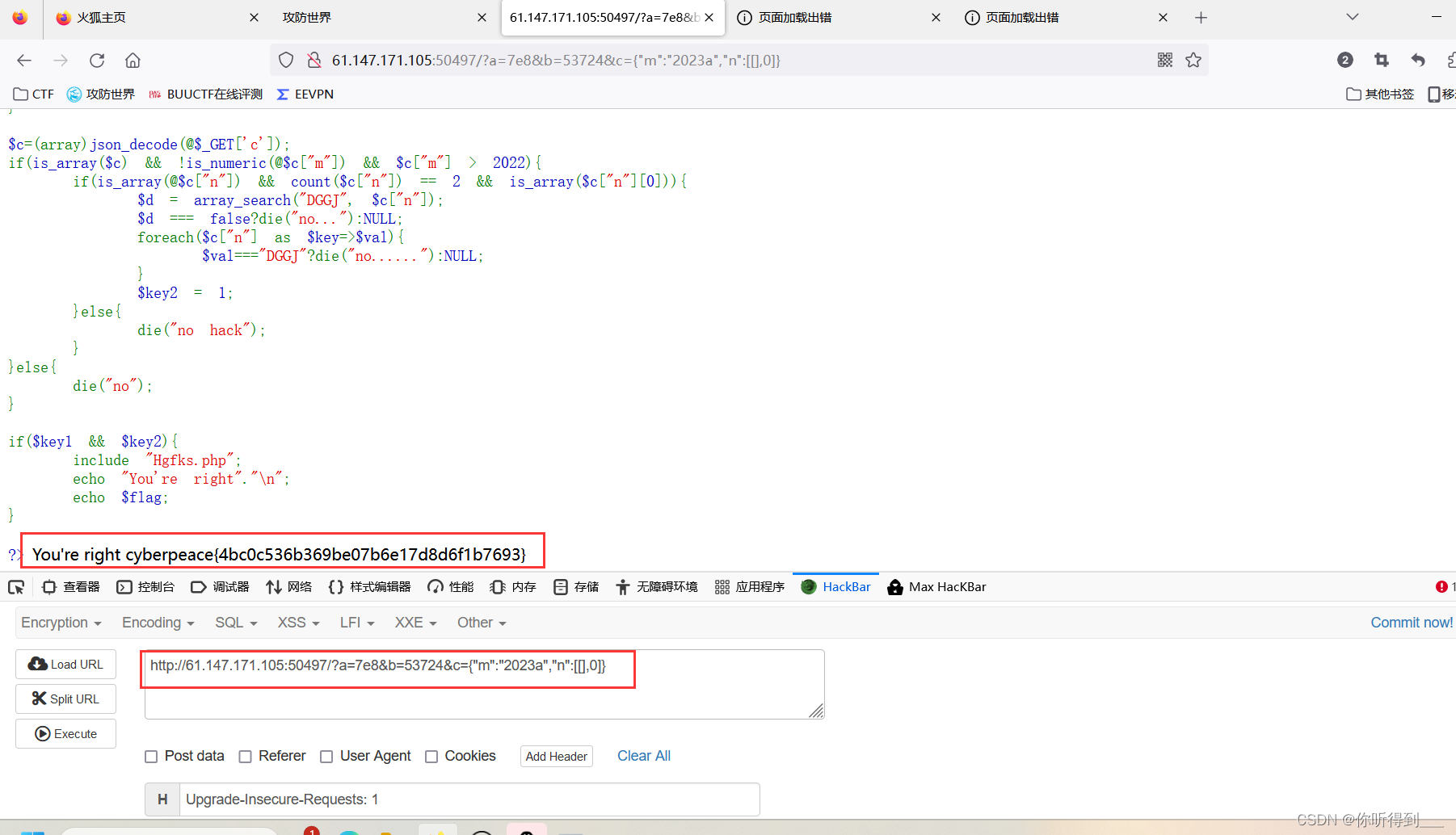1456x835 pixels.
Task: Click the back navigation arrow
Action: 23,60
